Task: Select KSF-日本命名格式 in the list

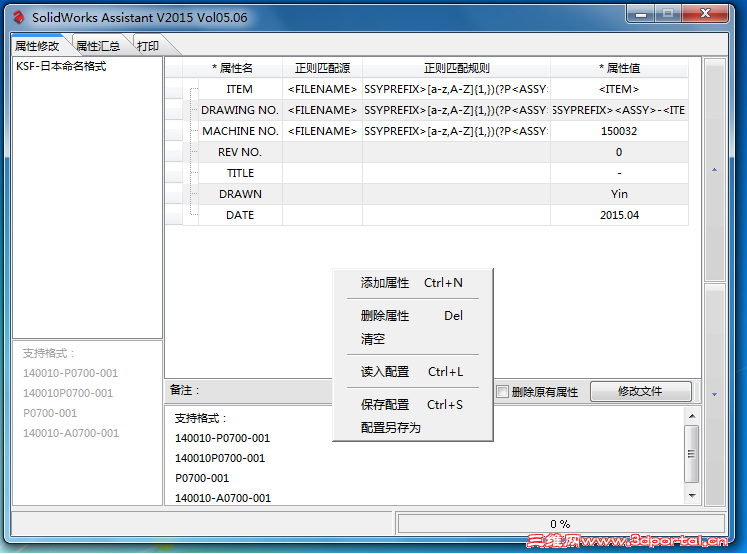Action: [61, 66]
